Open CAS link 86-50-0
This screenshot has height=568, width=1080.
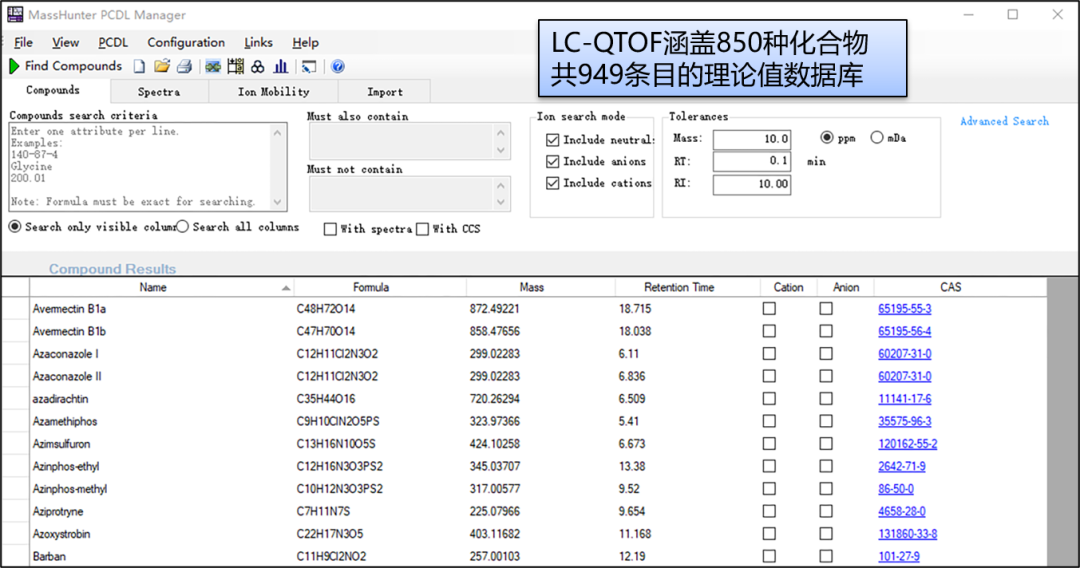click(895, 489)
